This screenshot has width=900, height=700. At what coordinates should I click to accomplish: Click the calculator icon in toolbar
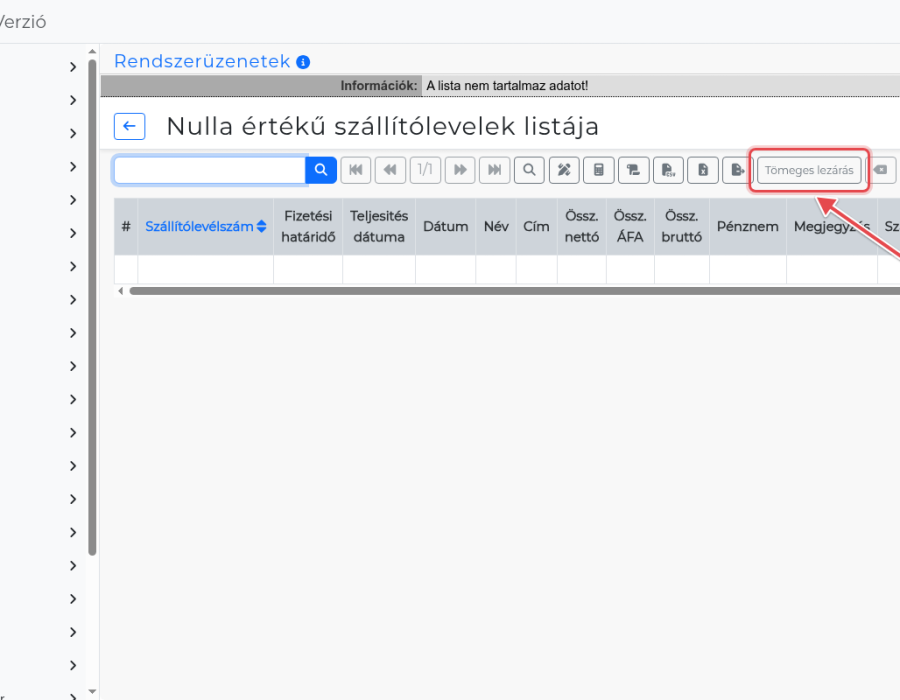[x=599, y=170]
